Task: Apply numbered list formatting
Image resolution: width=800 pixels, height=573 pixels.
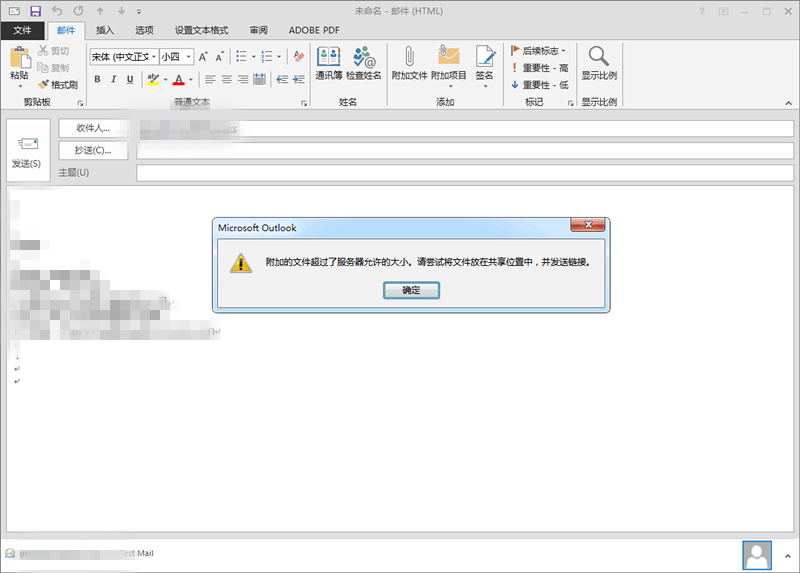Action: (267, 57)
